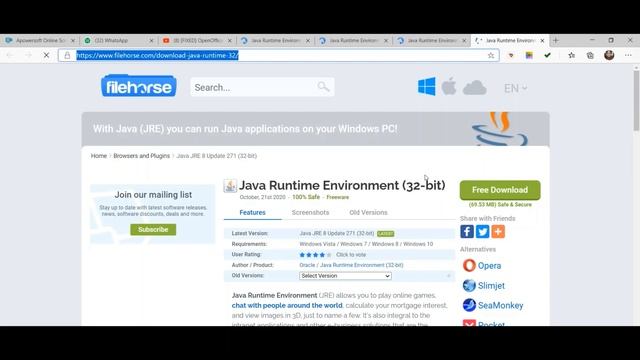The height and width of the screenshot is (360, 640).
Task: Select the cloud web apps icon
Action: pyautogui.click(x=475, y=87)
